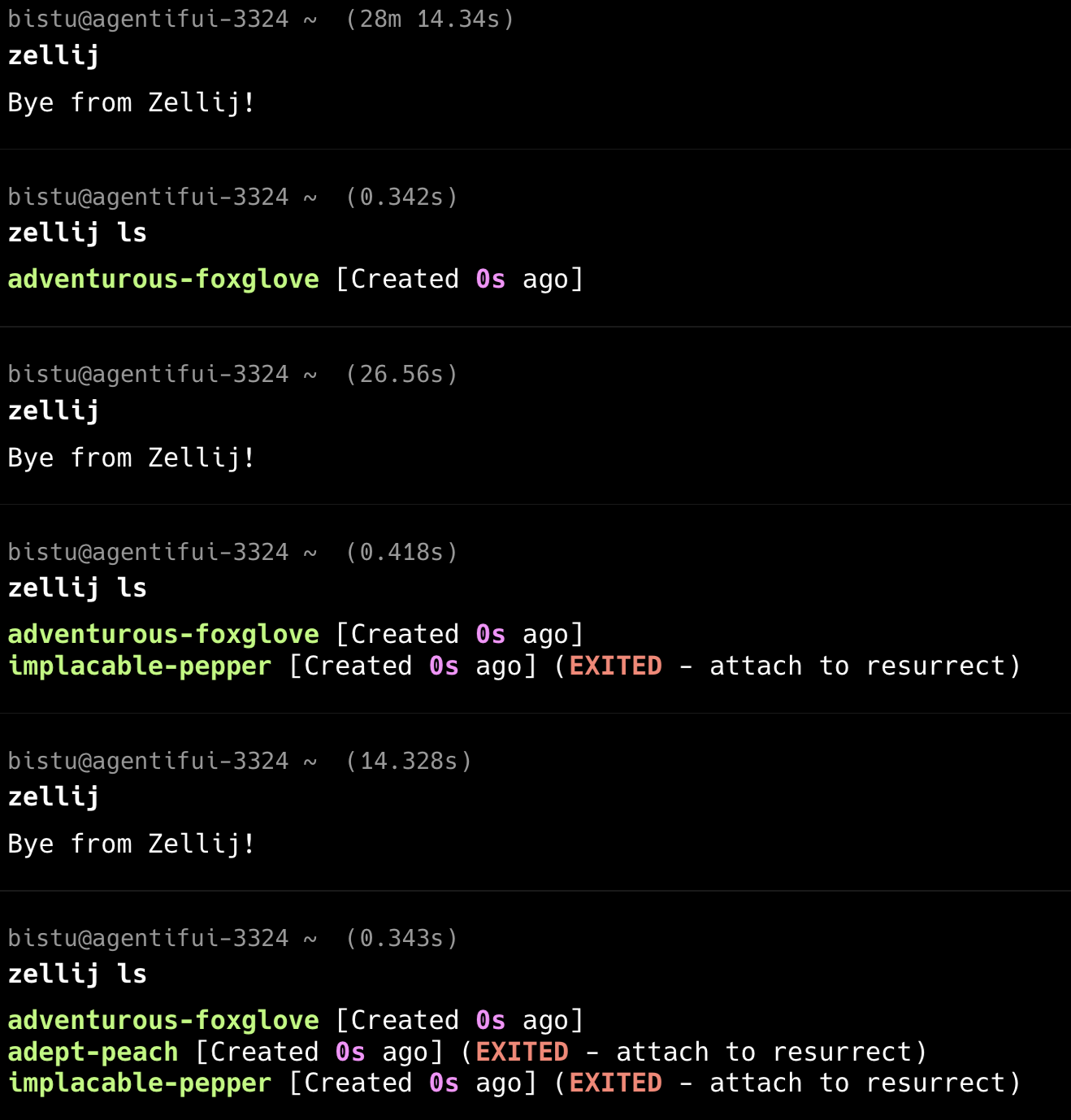This screenshot has height=1120, width=1071.
Task: Click the "zellij ls" command in the 0.342s block
Action: point(77,232)
